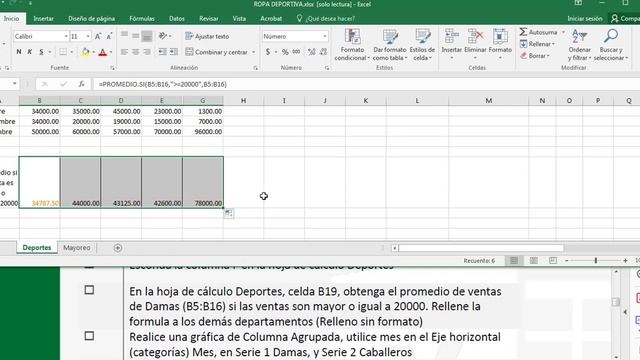Screen dimensions: 640x360
Task: Click the formula bar text
Action: [x=162, y=84]
